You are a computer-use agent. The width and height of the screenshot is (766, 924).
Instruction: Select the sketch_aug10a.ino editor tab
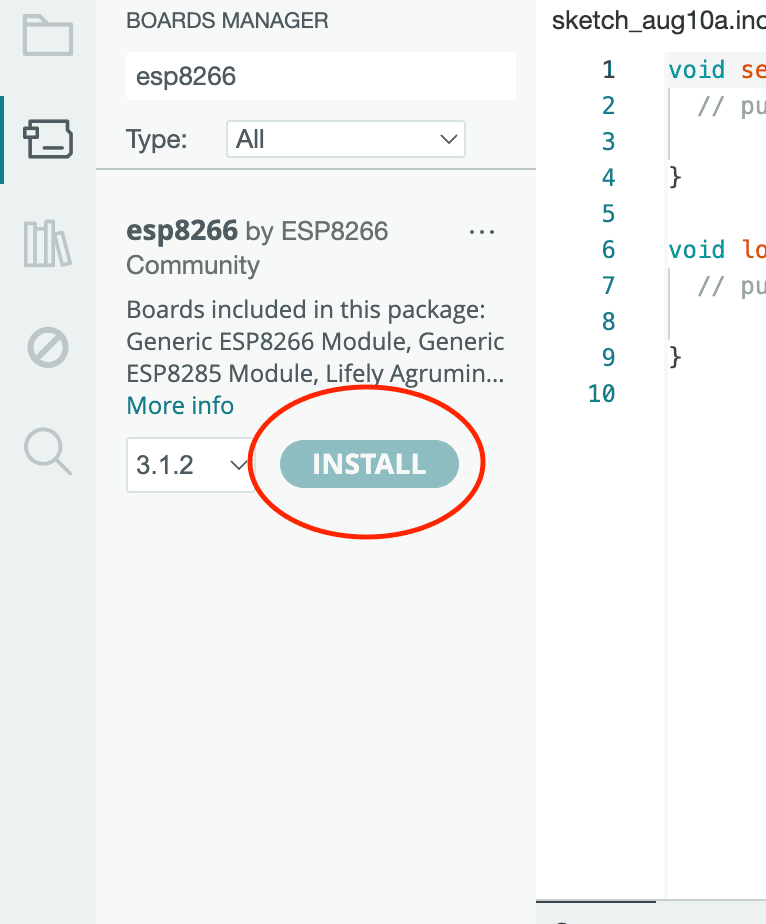point(659,21)
